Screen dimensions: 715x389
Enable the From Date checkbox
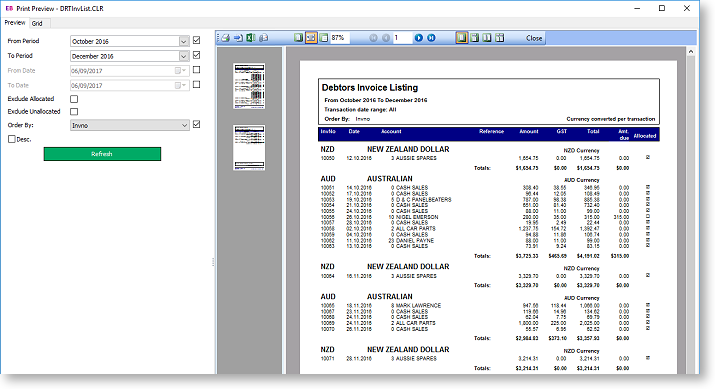197,70
